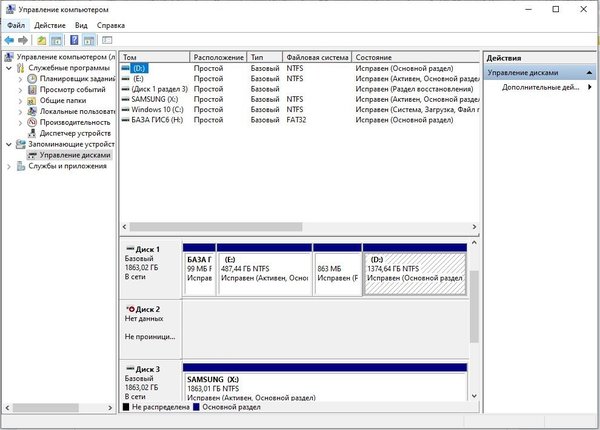Click the Up one level folder icon
The image size is (600, 430).
click(x=41, y=40)
